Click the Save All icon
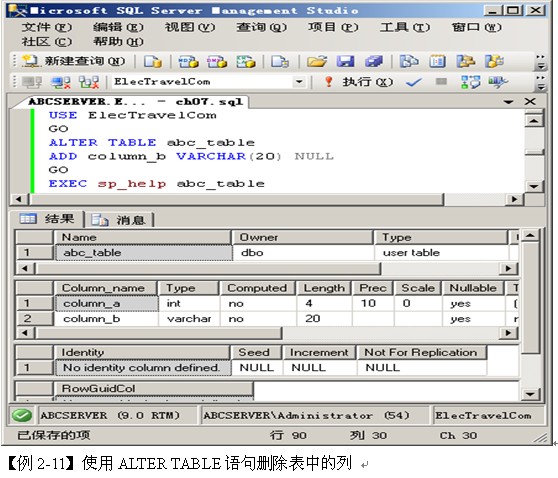 pos(374,62)
